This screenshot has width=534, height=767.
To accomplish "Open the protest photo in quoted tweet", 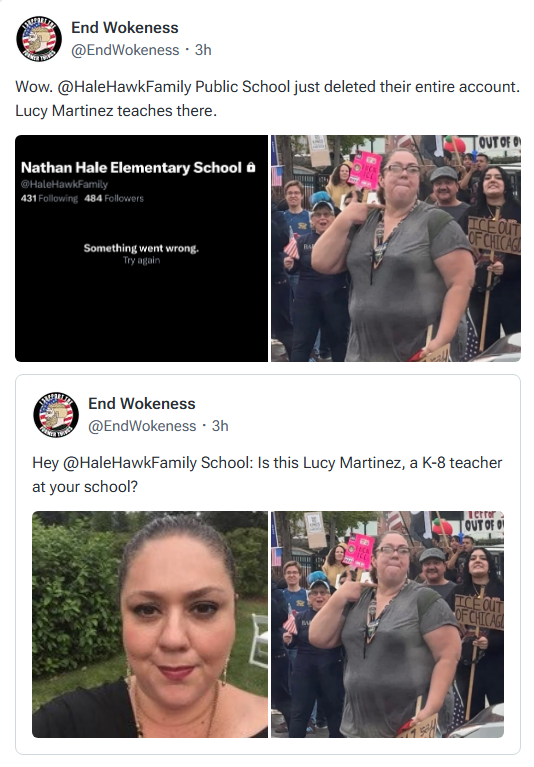I will (387, 624).
